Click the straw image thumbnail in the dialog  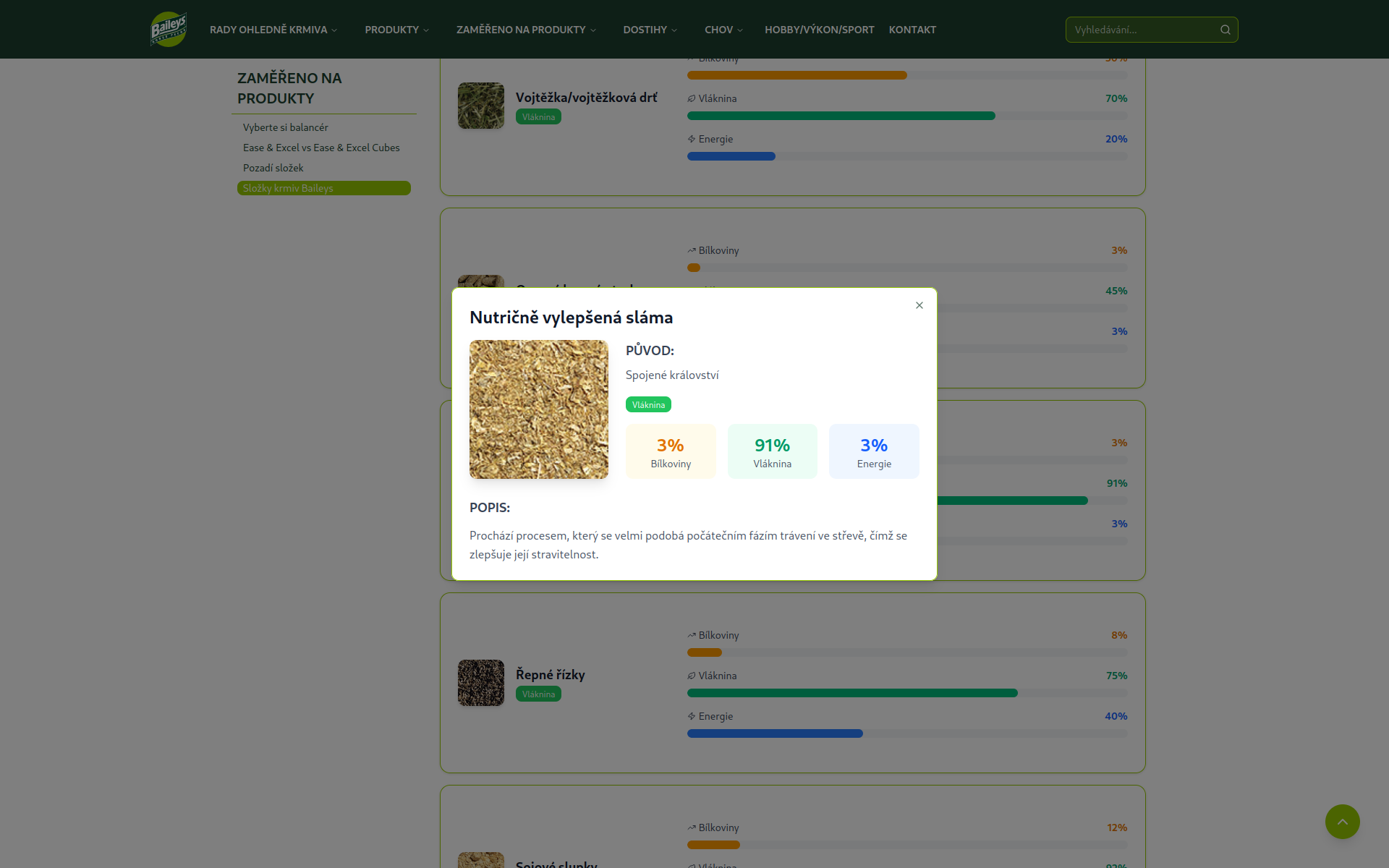539,409
